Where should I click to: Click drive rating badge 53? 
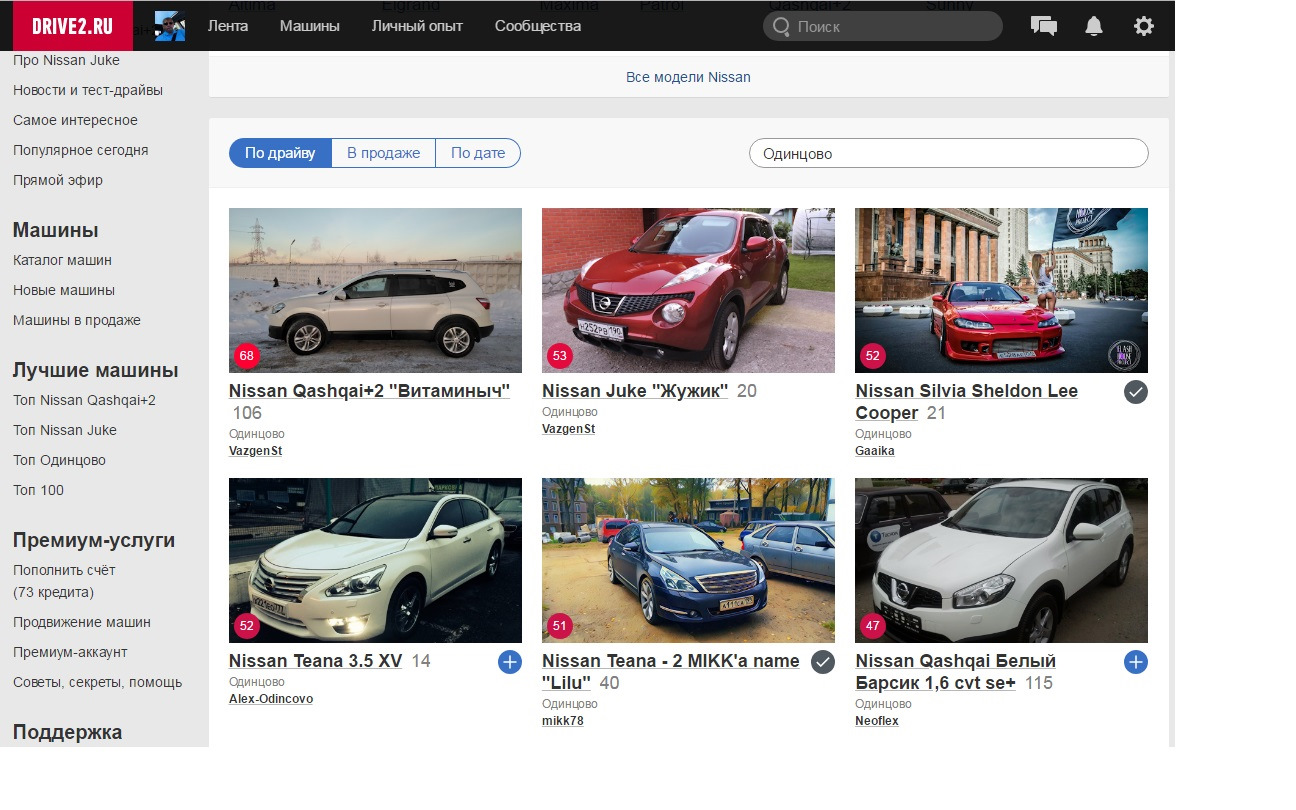click(x=560, y=356)
